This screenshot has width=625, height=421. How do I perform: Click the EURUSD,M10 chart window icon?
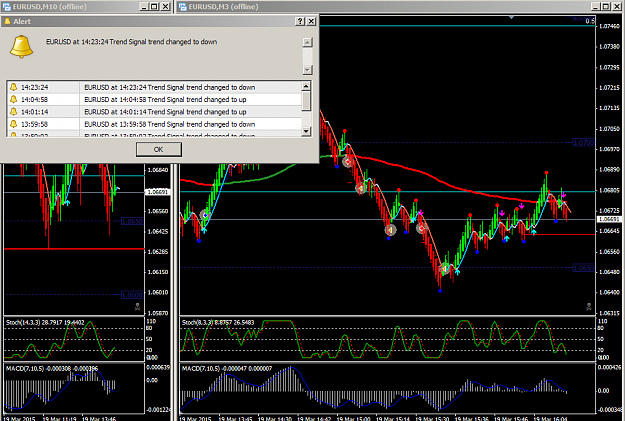pos(7,6)
